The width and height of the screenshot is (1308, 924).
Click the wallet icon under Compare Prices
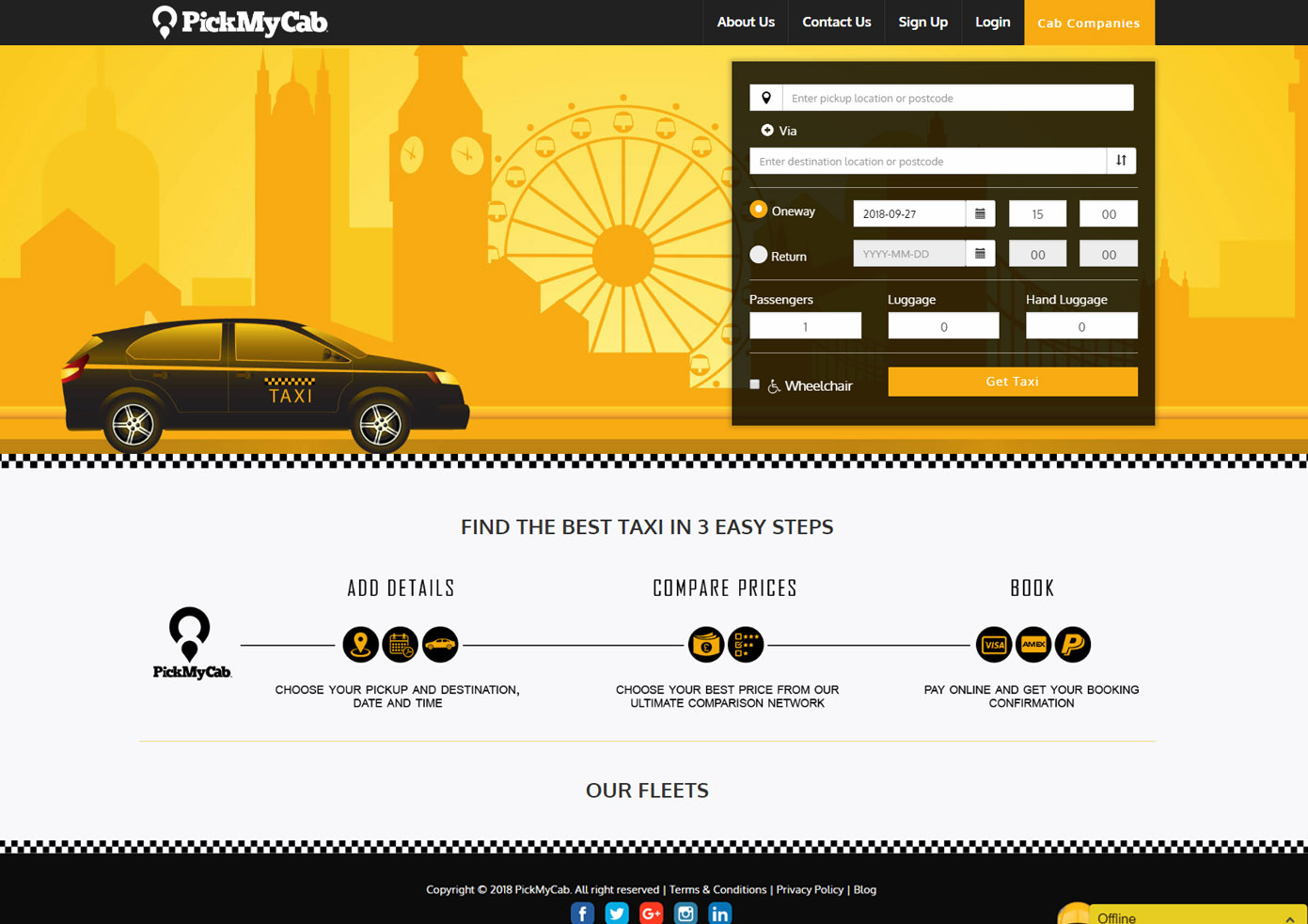pos(706,645)
